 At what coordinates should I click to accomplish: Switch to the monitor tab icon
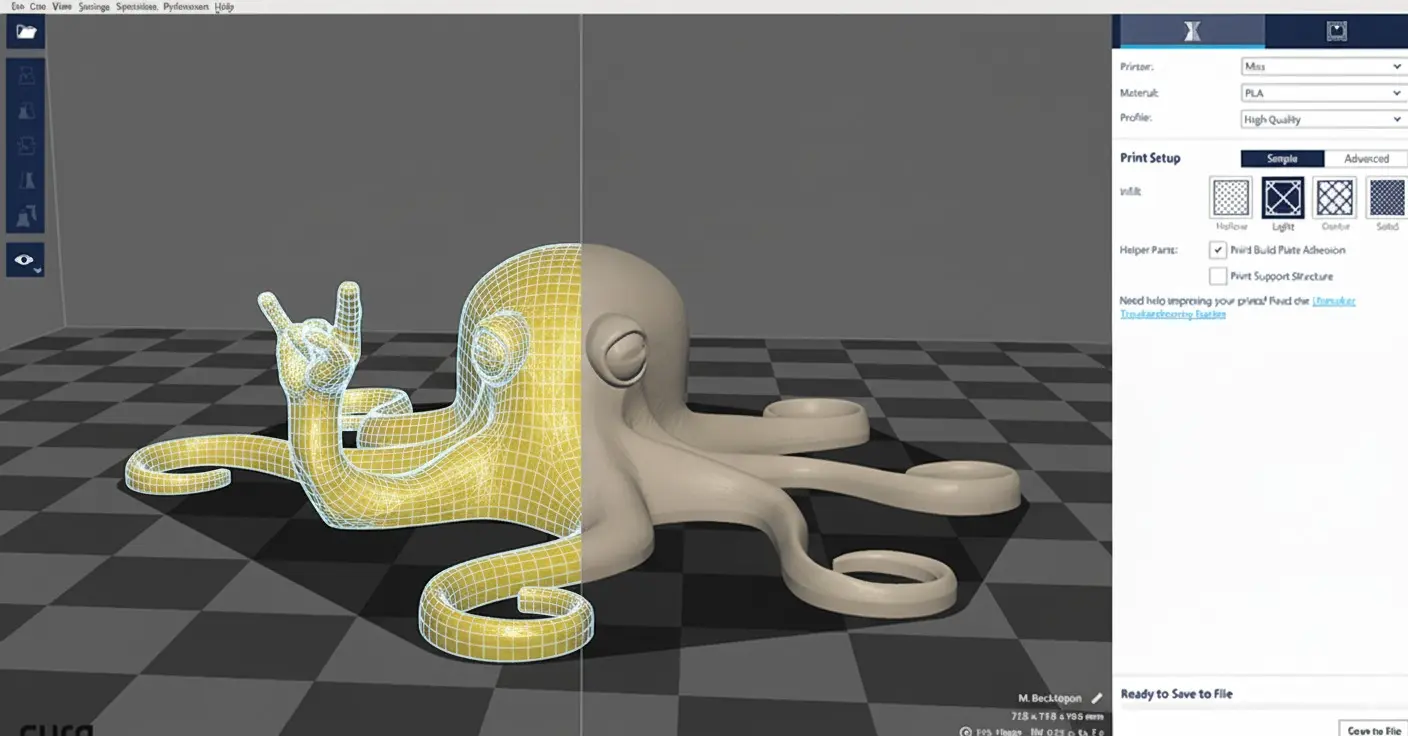(1336, 32)
